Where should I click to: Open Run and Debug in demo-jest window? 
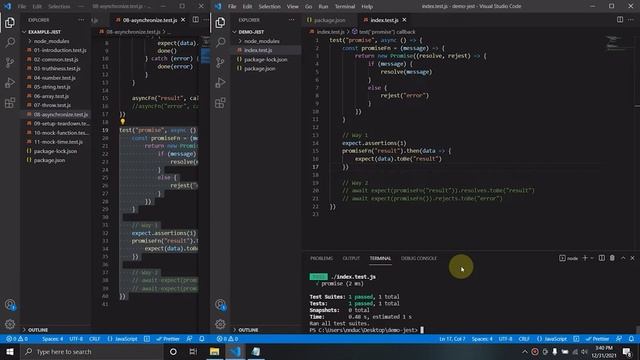point(220,82)
